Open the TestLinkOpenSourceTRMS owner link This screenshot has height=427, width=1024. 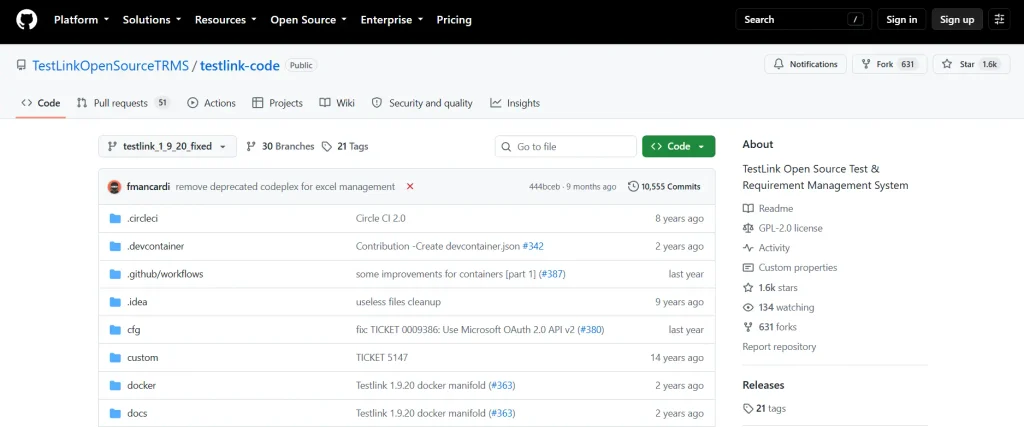pos(110,65)
